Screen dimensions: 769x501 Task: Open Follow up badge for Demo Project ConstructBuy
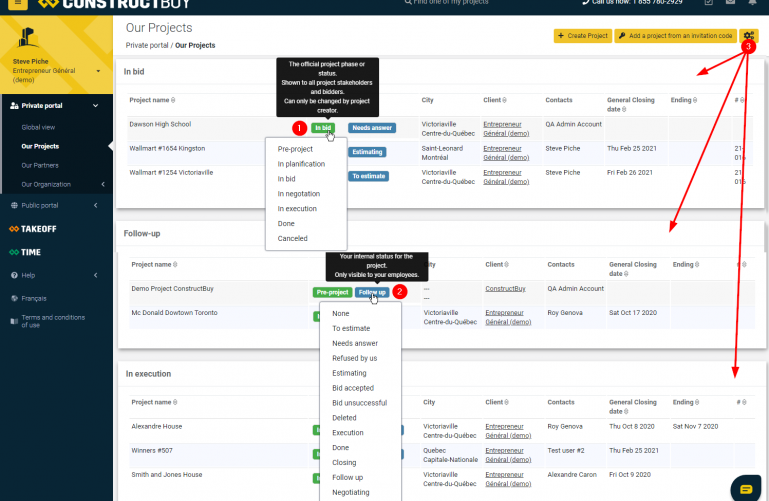click(372, 292)
